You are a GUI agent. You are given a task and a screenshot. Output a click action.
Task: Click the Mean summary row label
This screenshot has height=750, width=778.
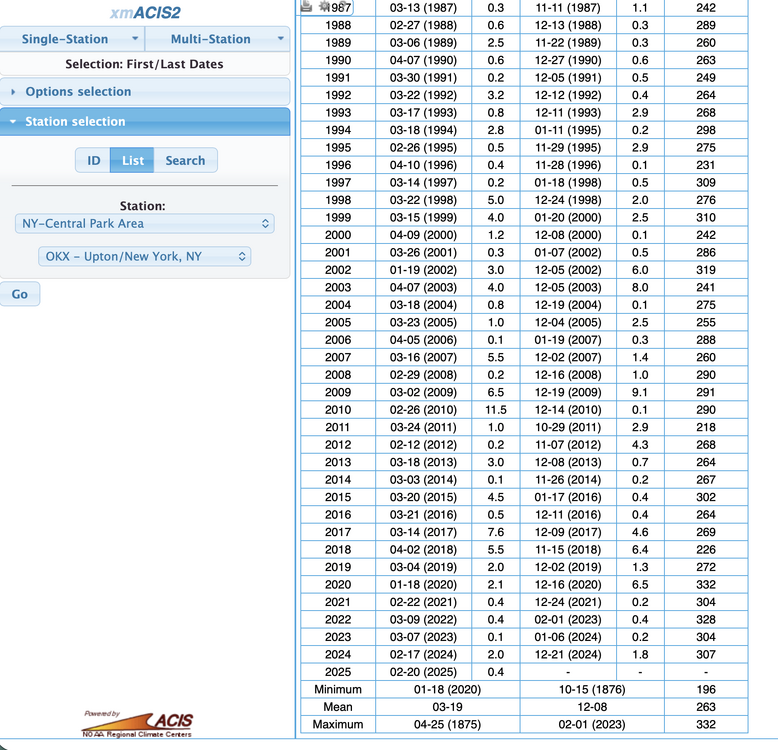tap(338, 707)
